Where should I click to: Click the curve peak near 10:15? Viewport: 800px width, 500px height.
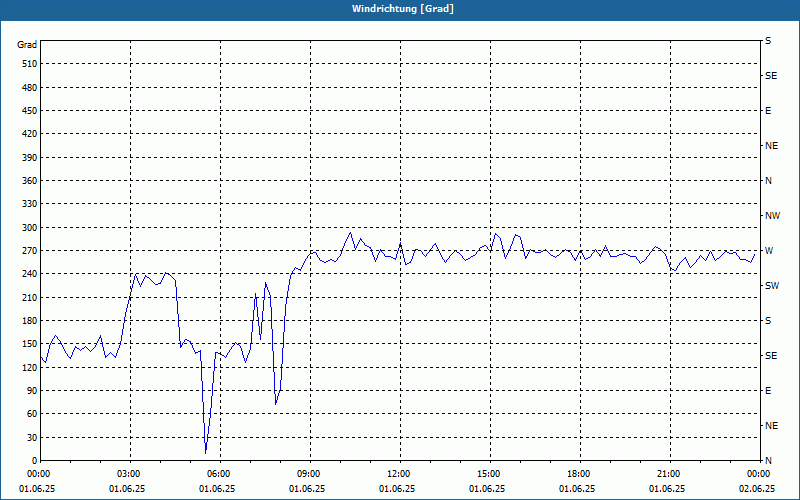pos(351,233)
